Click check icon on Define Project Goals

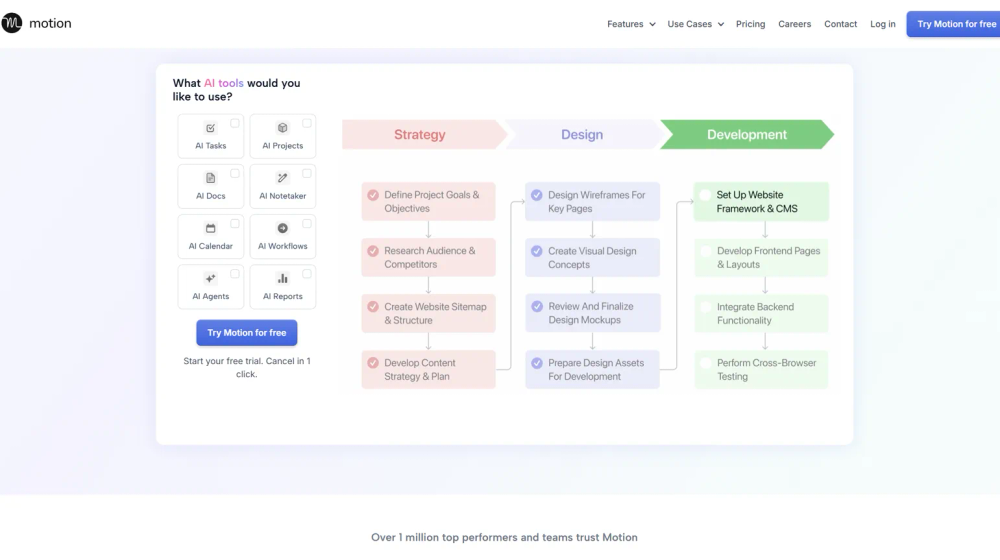point(373,195)
